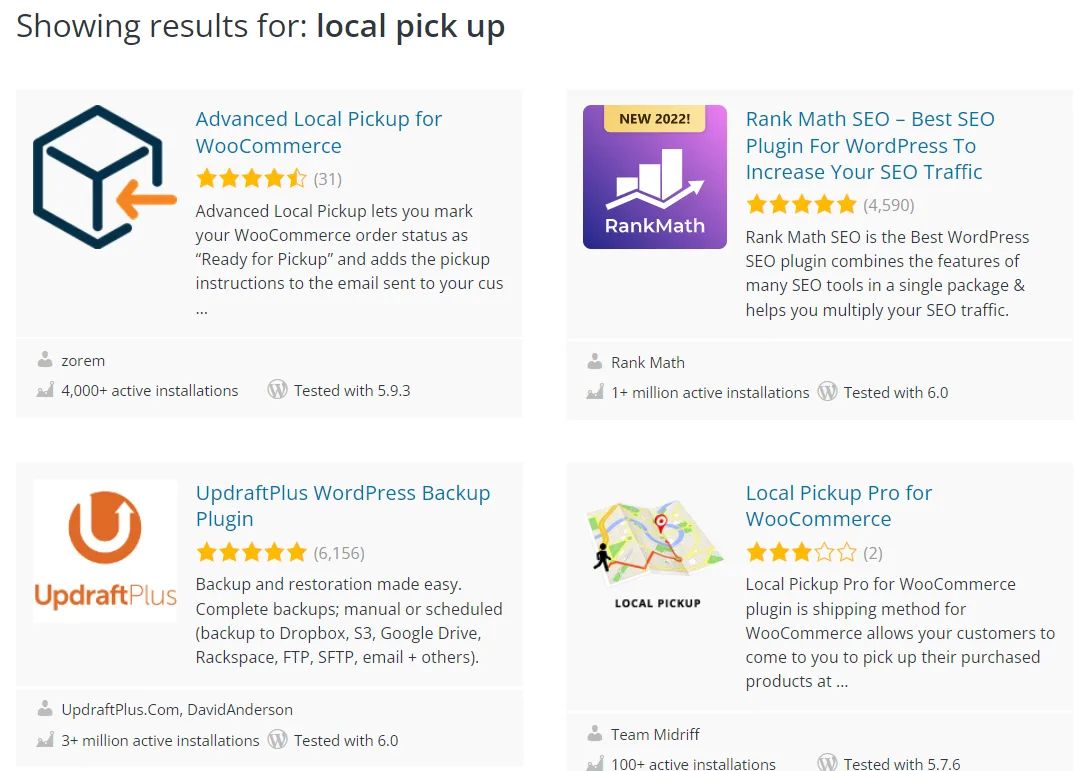
Task: Click the star rating for Advanced Local Pickup
Action: (x=251, y=179)
